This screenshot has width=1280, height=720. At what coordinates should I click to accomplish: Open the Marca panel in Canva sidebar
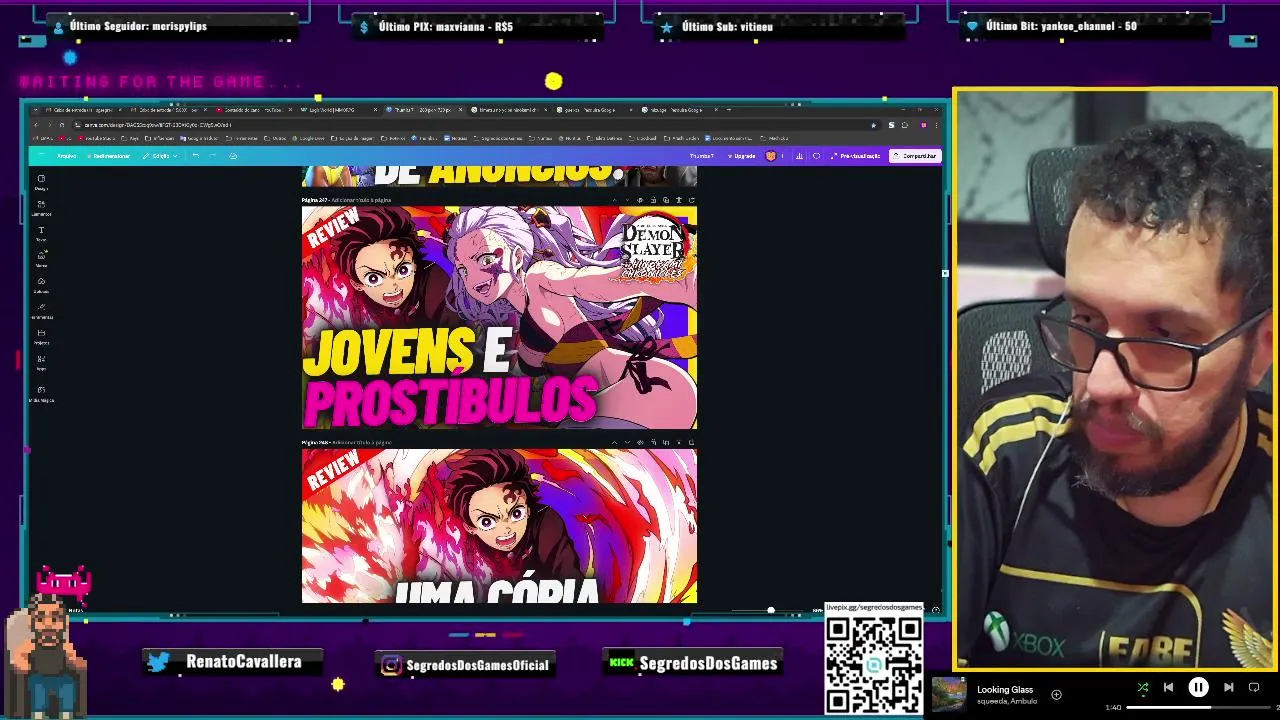coord(41,258)
